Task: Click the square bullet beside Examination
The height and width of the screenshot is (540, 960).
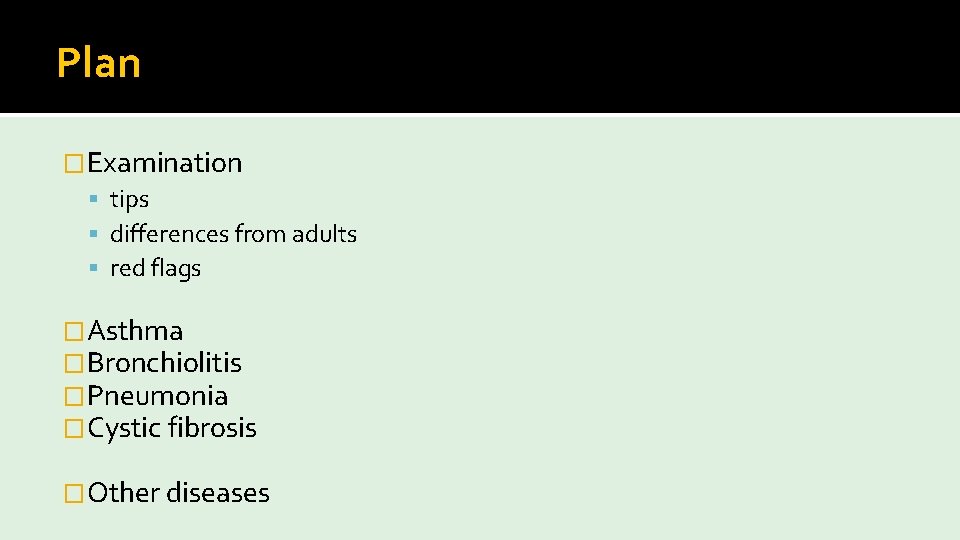Action: 73,163
